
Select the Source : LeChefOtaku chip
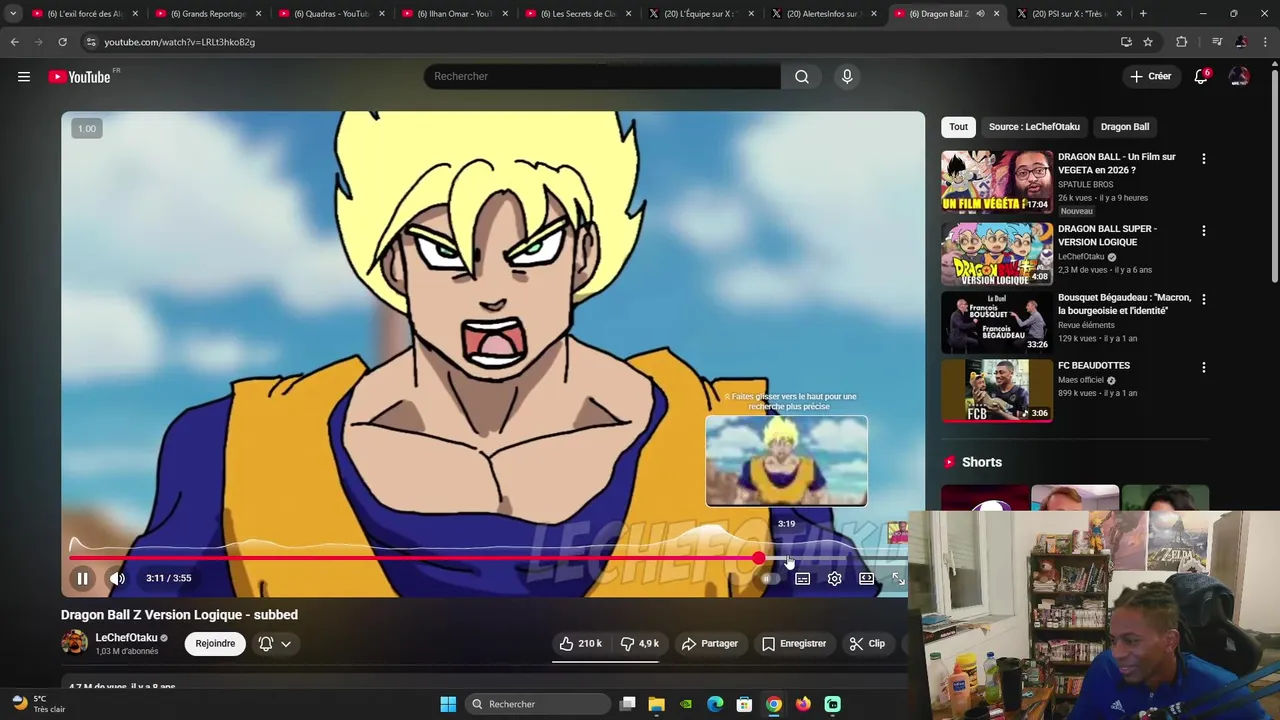point(1034,127)
